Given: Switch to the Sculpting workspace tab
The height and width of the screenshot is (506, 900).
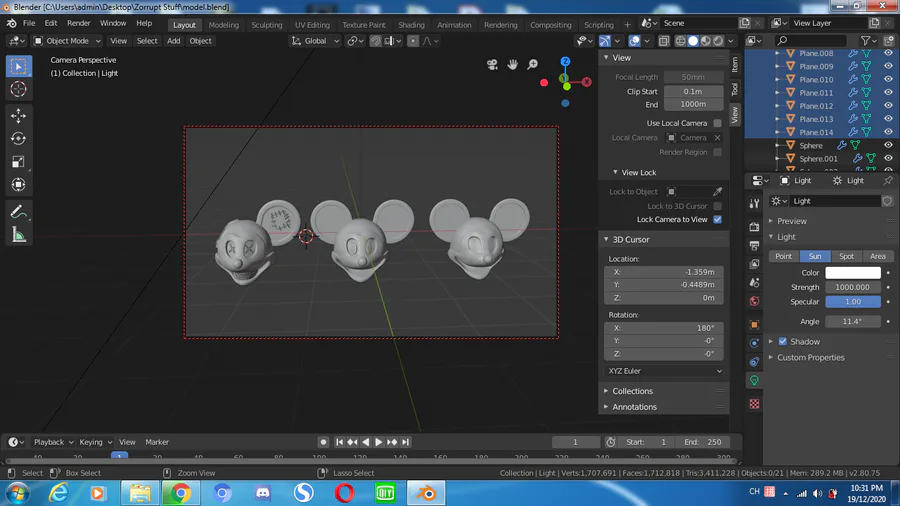Looking at the screenshot, I should tap(266, 25).
